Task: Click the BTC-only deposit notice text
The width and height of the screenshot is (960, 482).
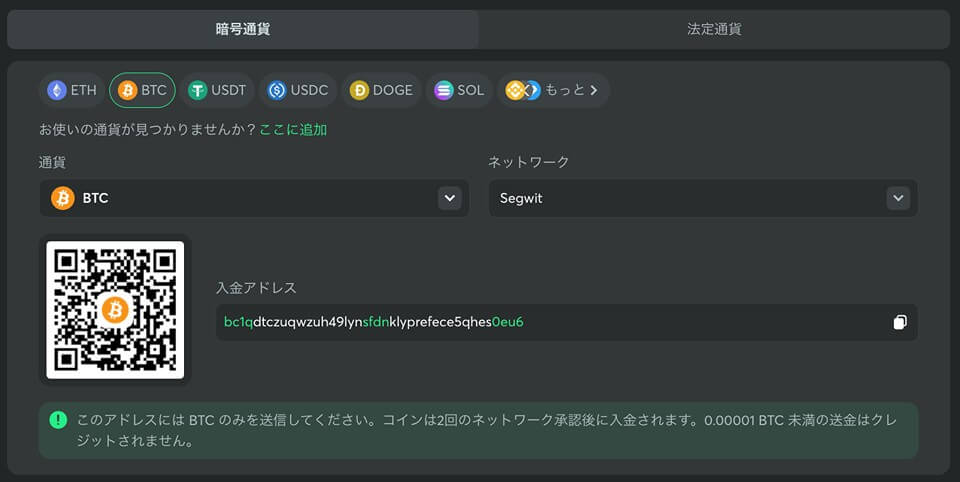Action: click(x=487, y=431)
